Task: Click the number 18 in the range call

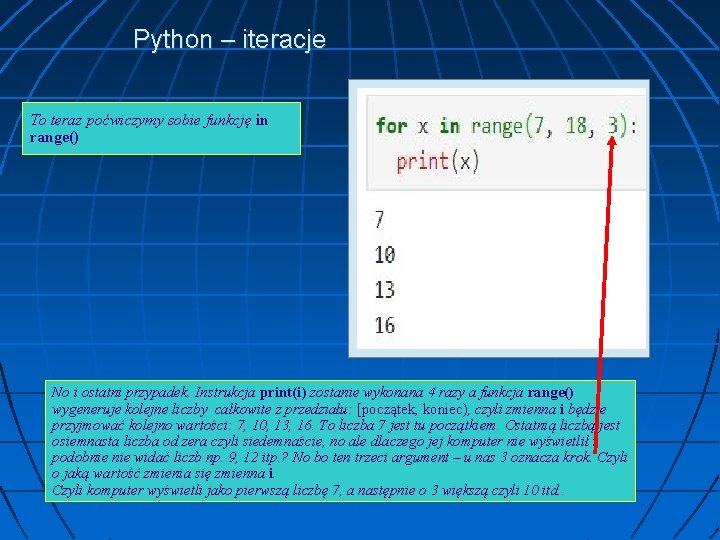Action: click(x=576, y=125)
